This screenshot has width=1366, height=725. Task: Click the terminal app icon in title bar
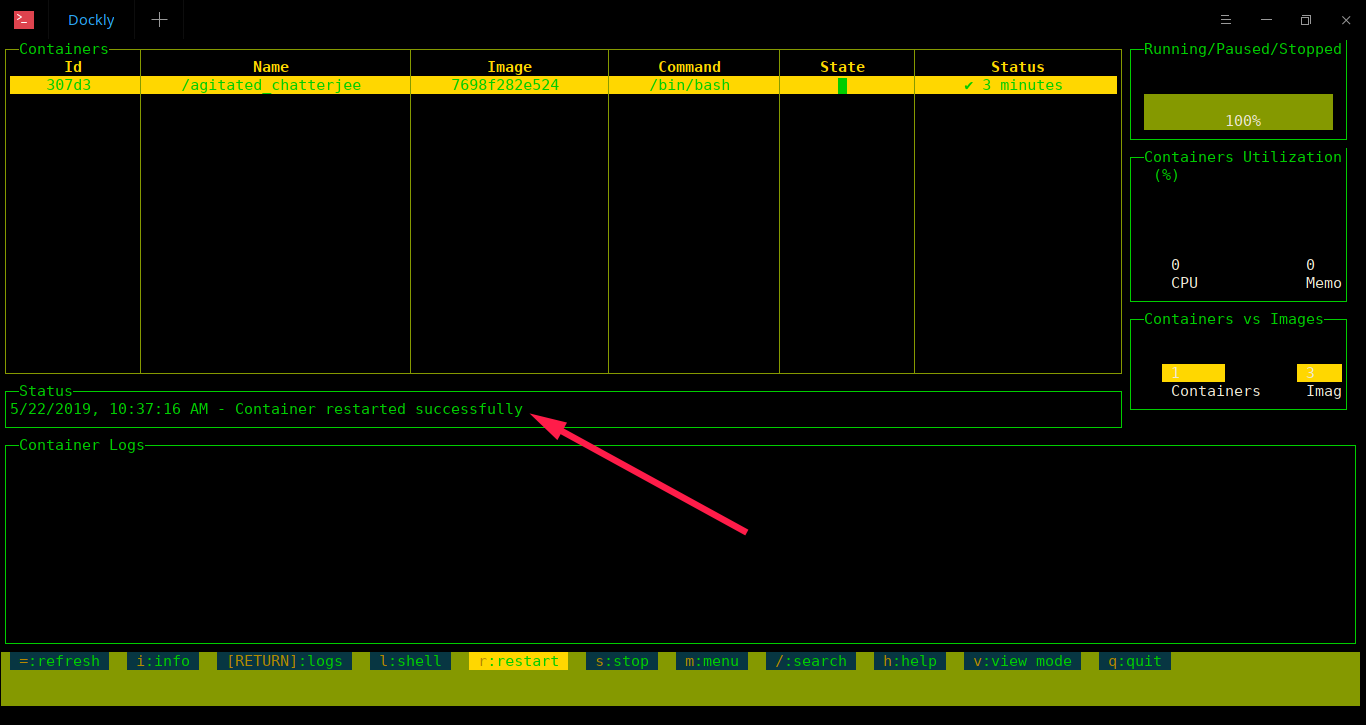24,19
